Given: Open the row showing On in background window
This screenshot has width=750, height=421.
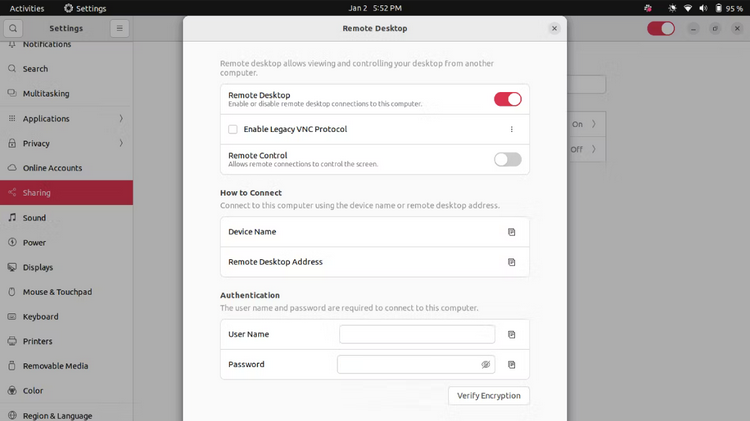Looking at the screenshot, I should (x=586, y=124).
